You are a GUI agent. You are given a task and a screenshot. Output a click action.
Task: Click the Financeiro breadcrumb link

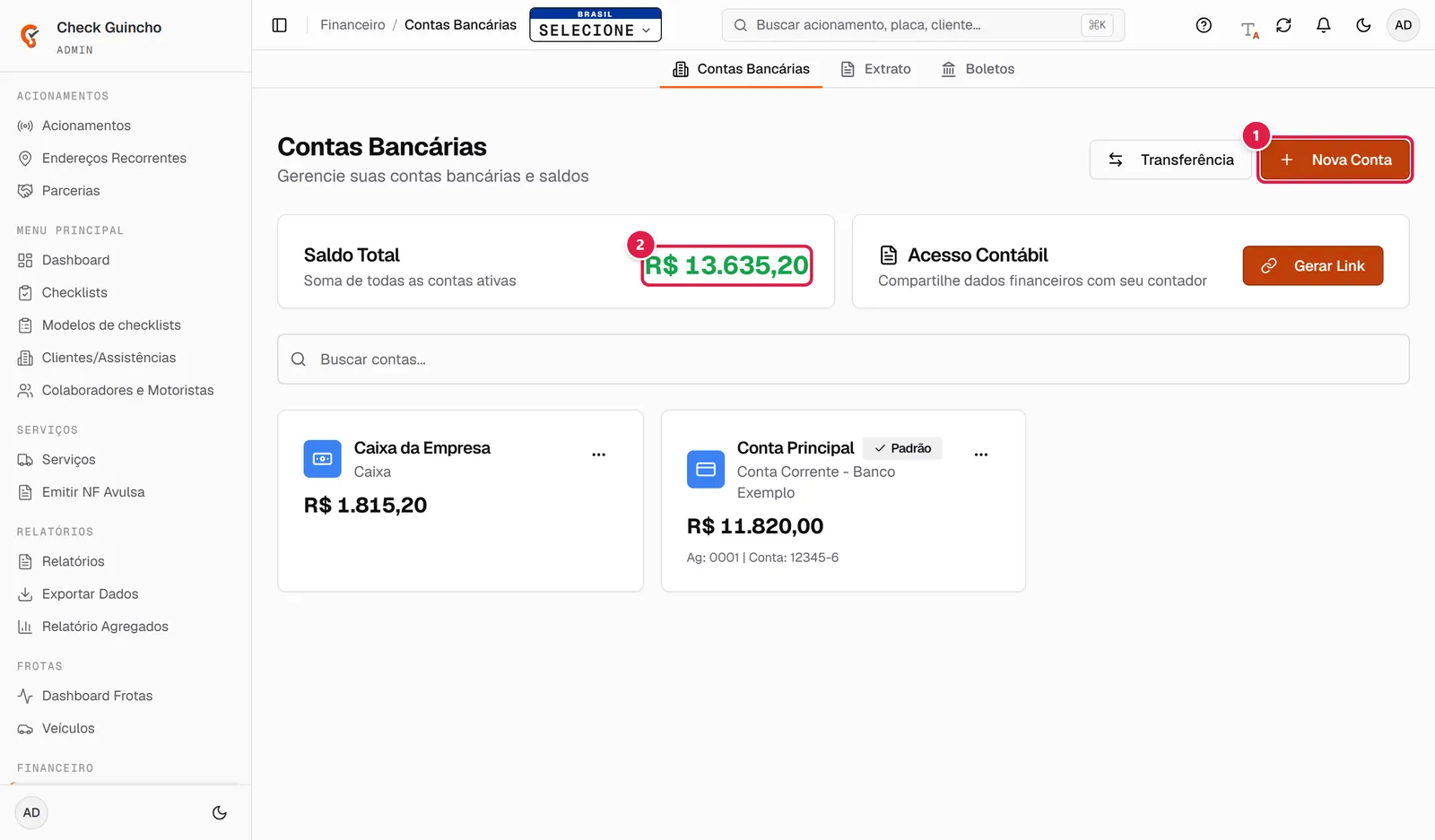pyautogui.click(x=352, y=25)
